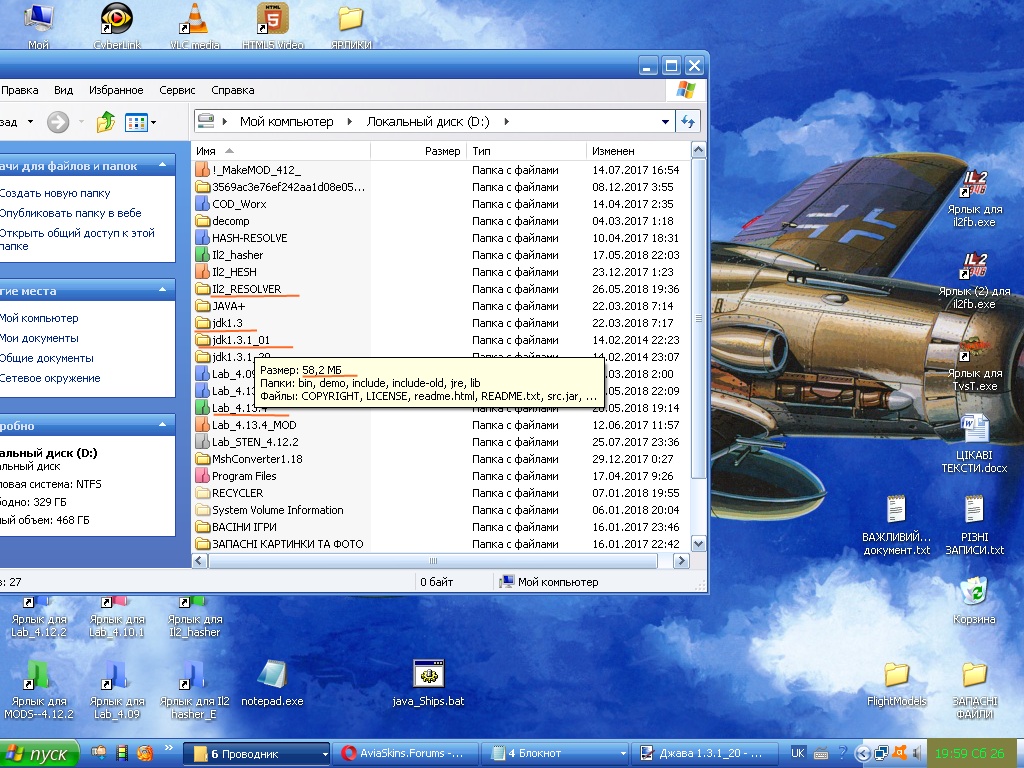Click the forward navigation arrow button

pos(58,122)
